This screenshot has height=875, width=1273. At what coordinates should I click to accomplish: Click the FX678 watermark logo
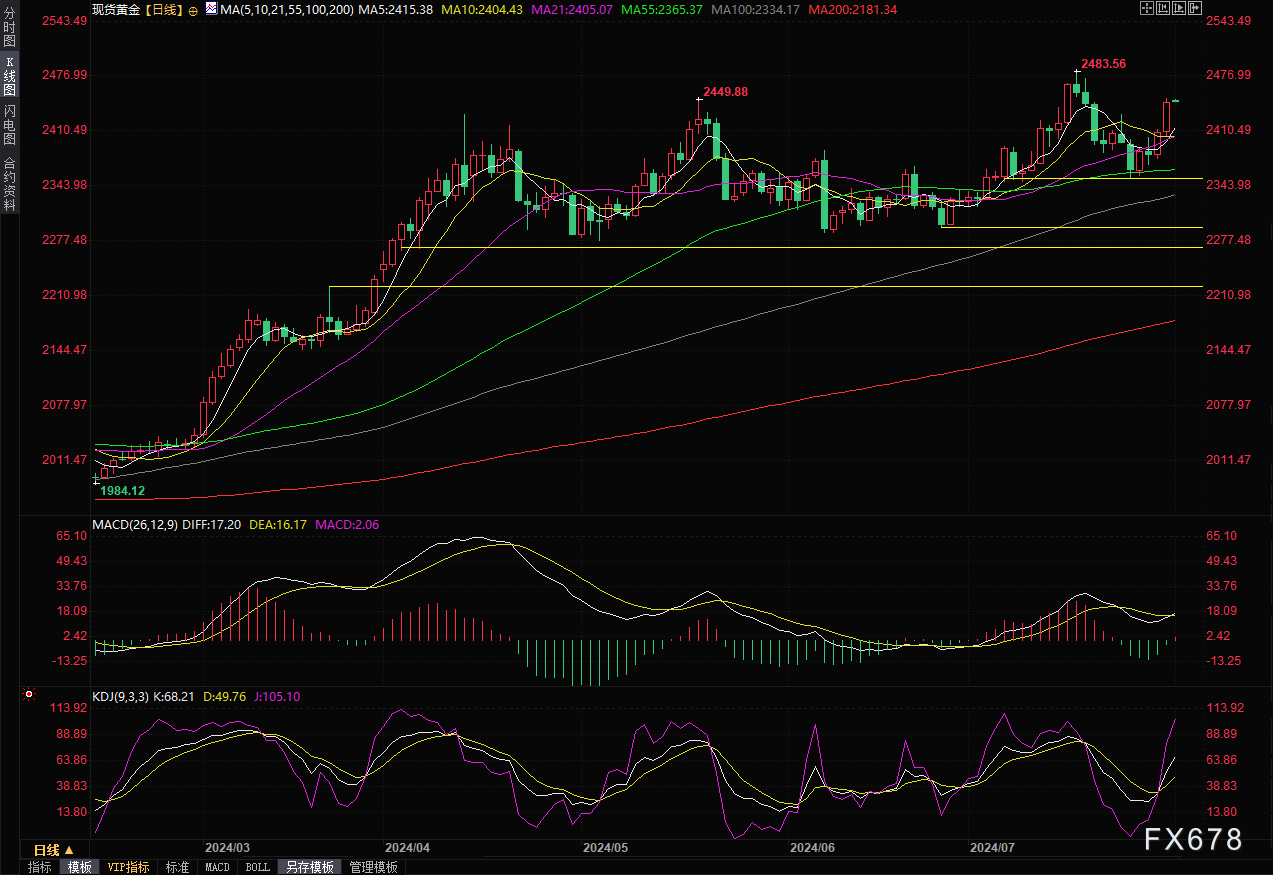[x=1193, y=839]
